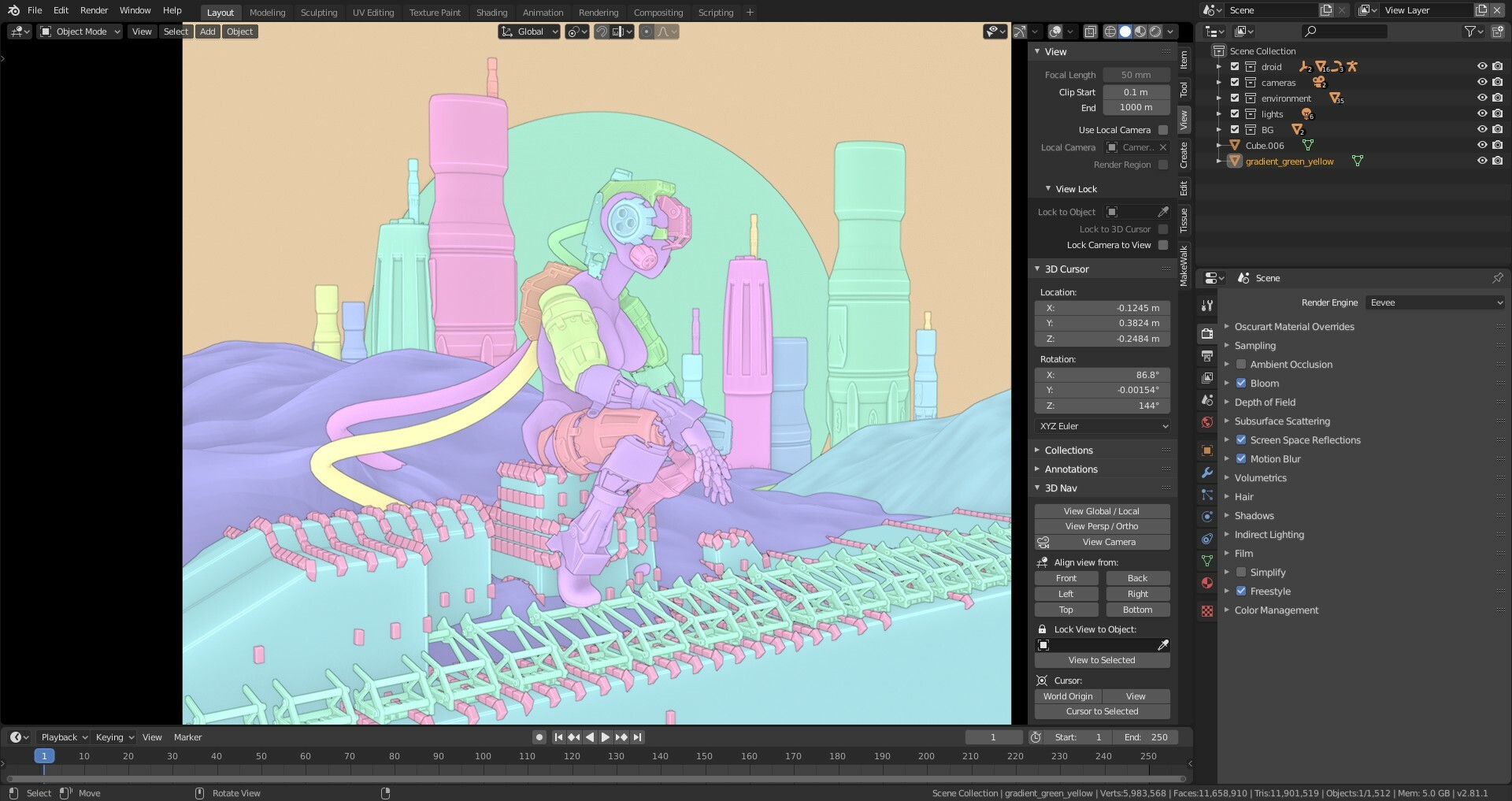Open the Object Mode dropdown
Viewport: 1512px width, 801px height.
click(80, 32)
